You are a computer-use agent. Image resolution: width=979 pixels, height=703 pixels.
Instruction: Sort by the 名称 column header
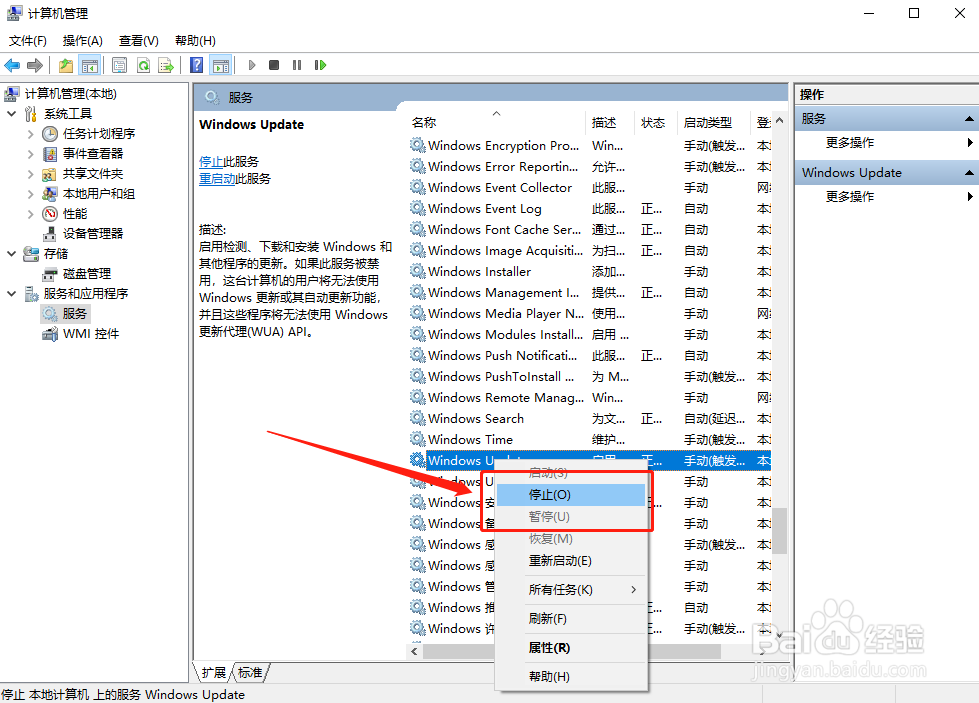[x=496, y=122]
